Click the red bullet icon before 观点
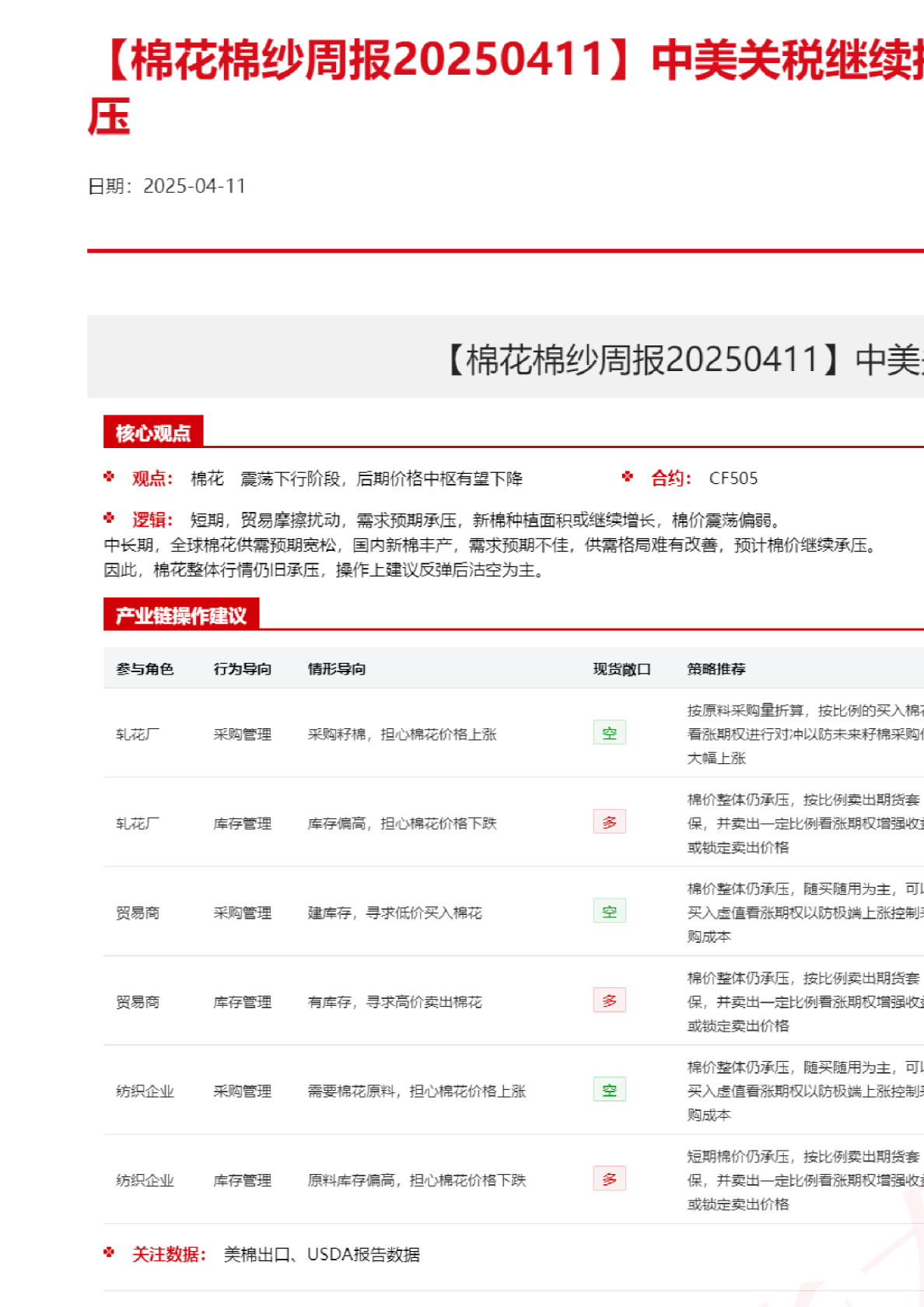The image size is (924, 1307). pos(110,477)
